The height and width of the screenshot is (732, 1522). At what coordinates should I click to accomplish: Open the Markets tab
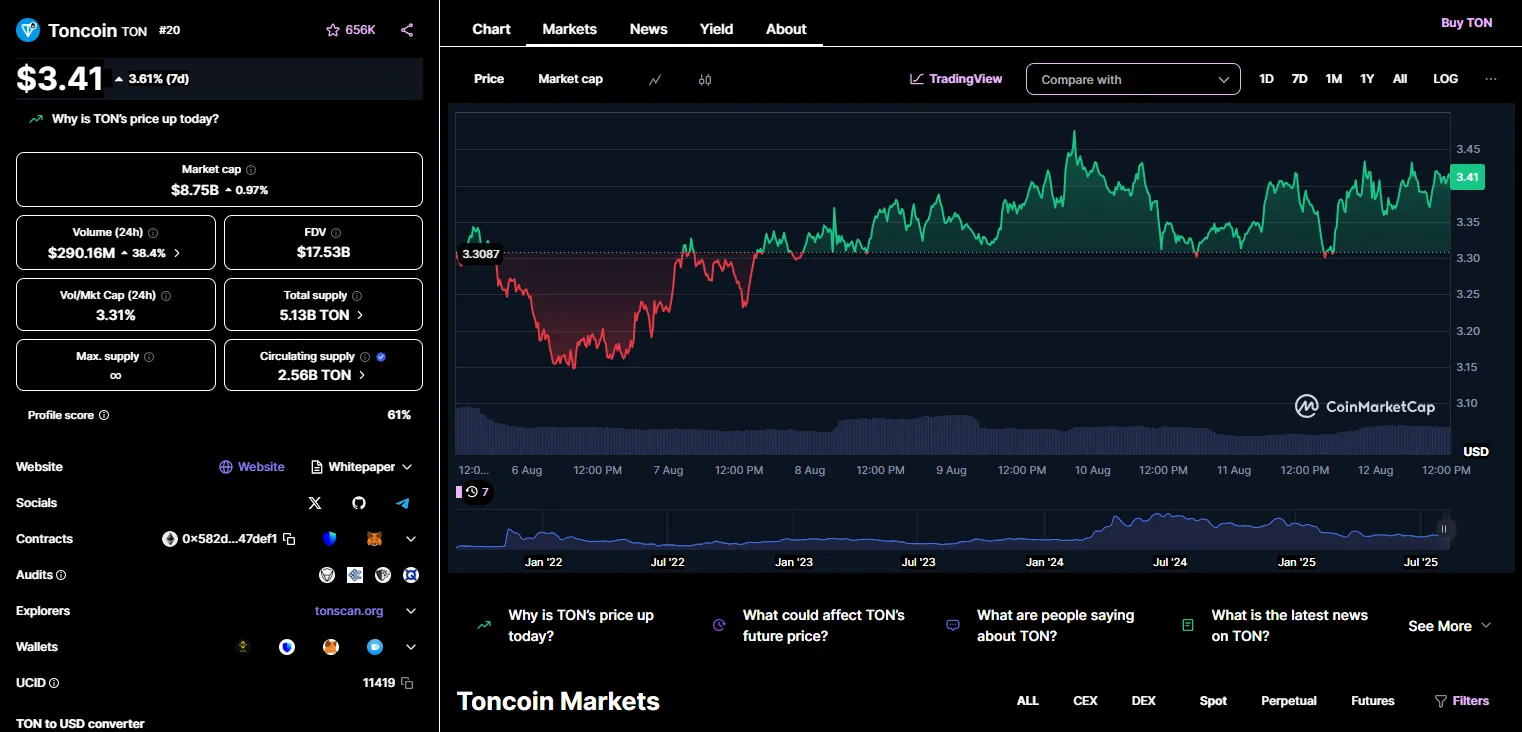click(x=569, y=29)
